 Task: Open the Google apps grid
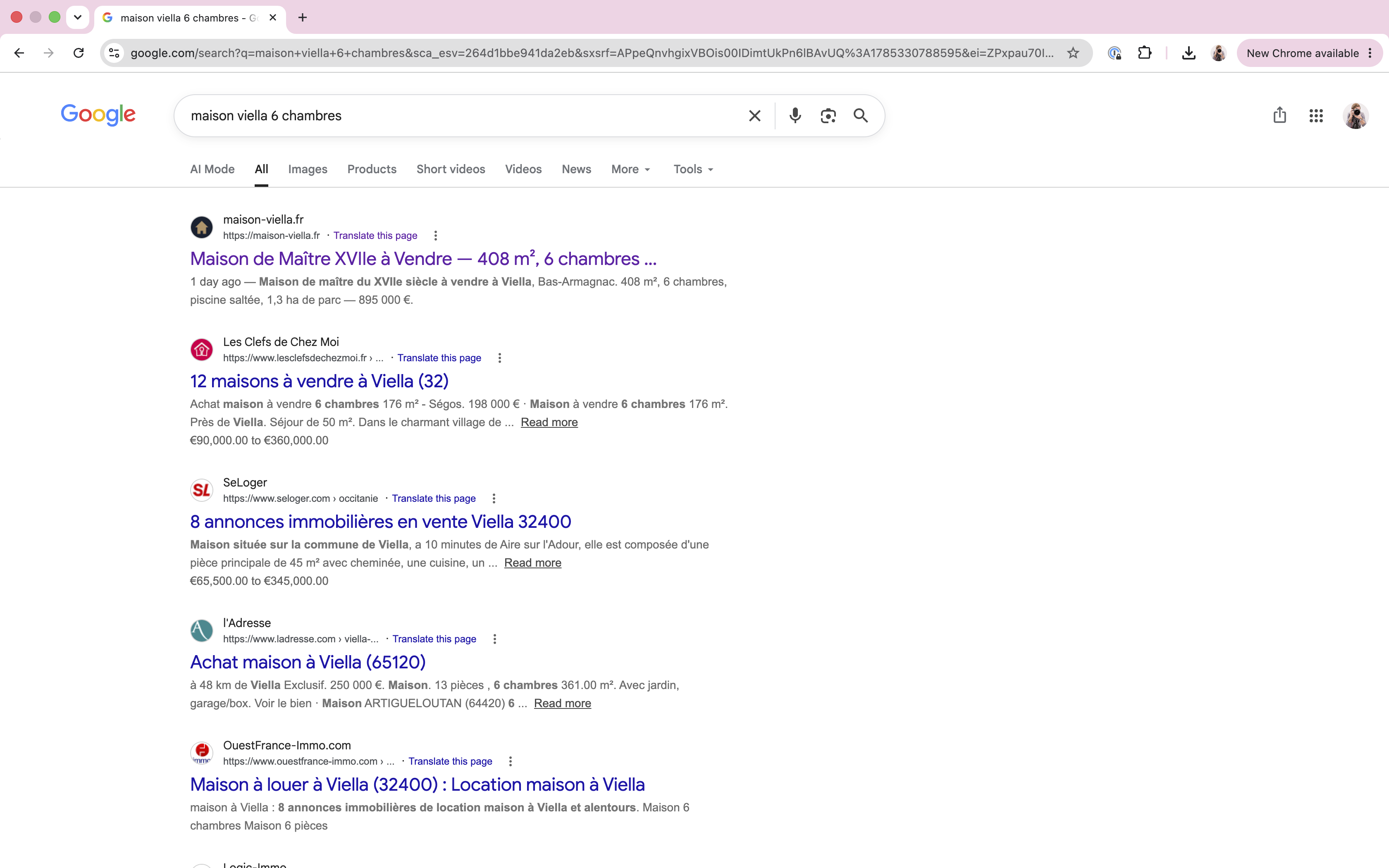pos(1316,116)
